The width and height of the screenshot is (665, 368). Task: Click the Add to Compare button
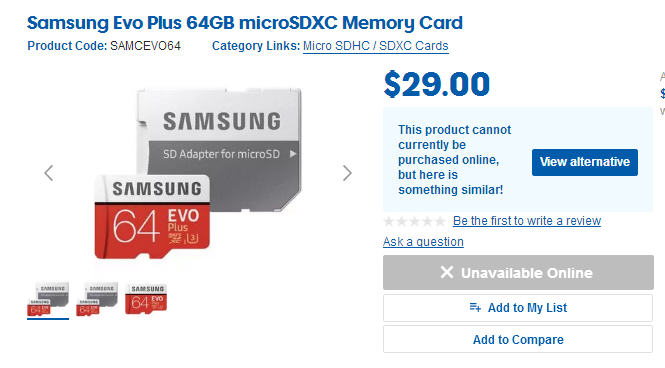(x=518, y=339)
